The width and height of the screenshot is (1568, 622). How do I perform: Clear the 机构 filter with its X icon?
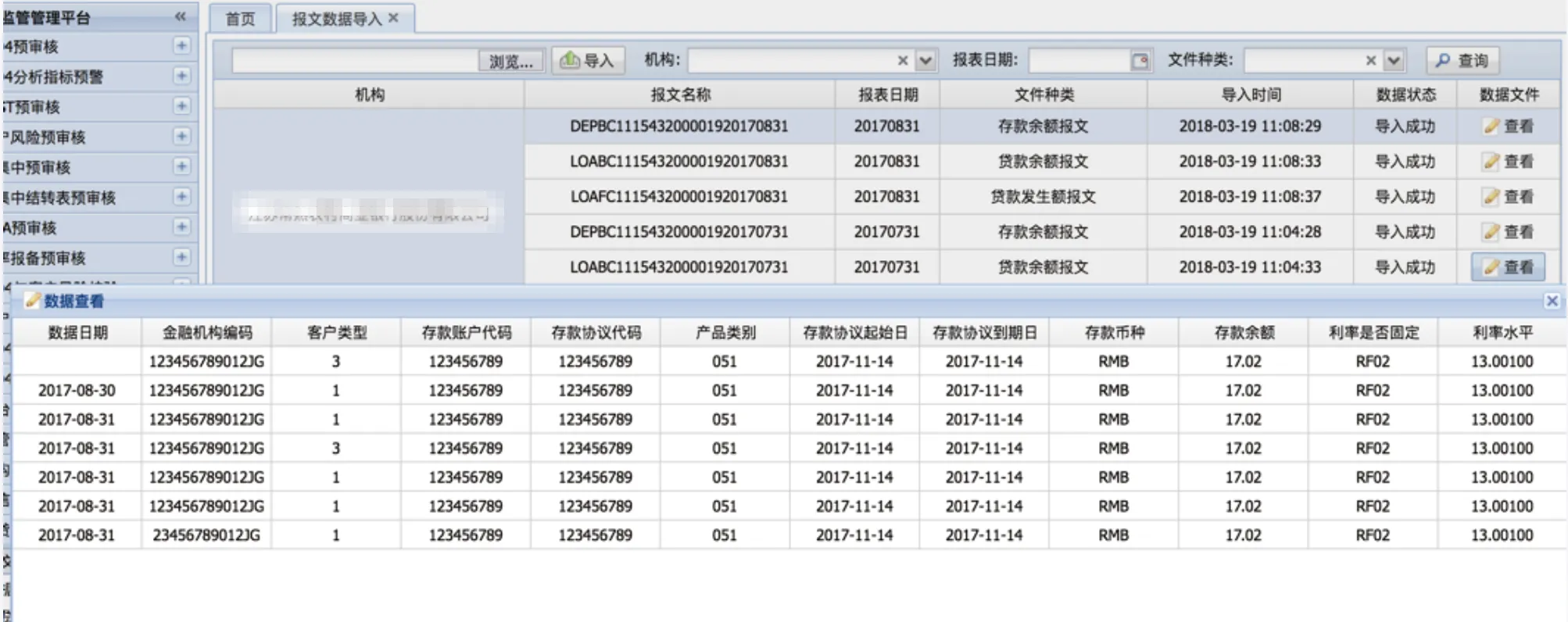pyautogui.click(x=903, y=61)
